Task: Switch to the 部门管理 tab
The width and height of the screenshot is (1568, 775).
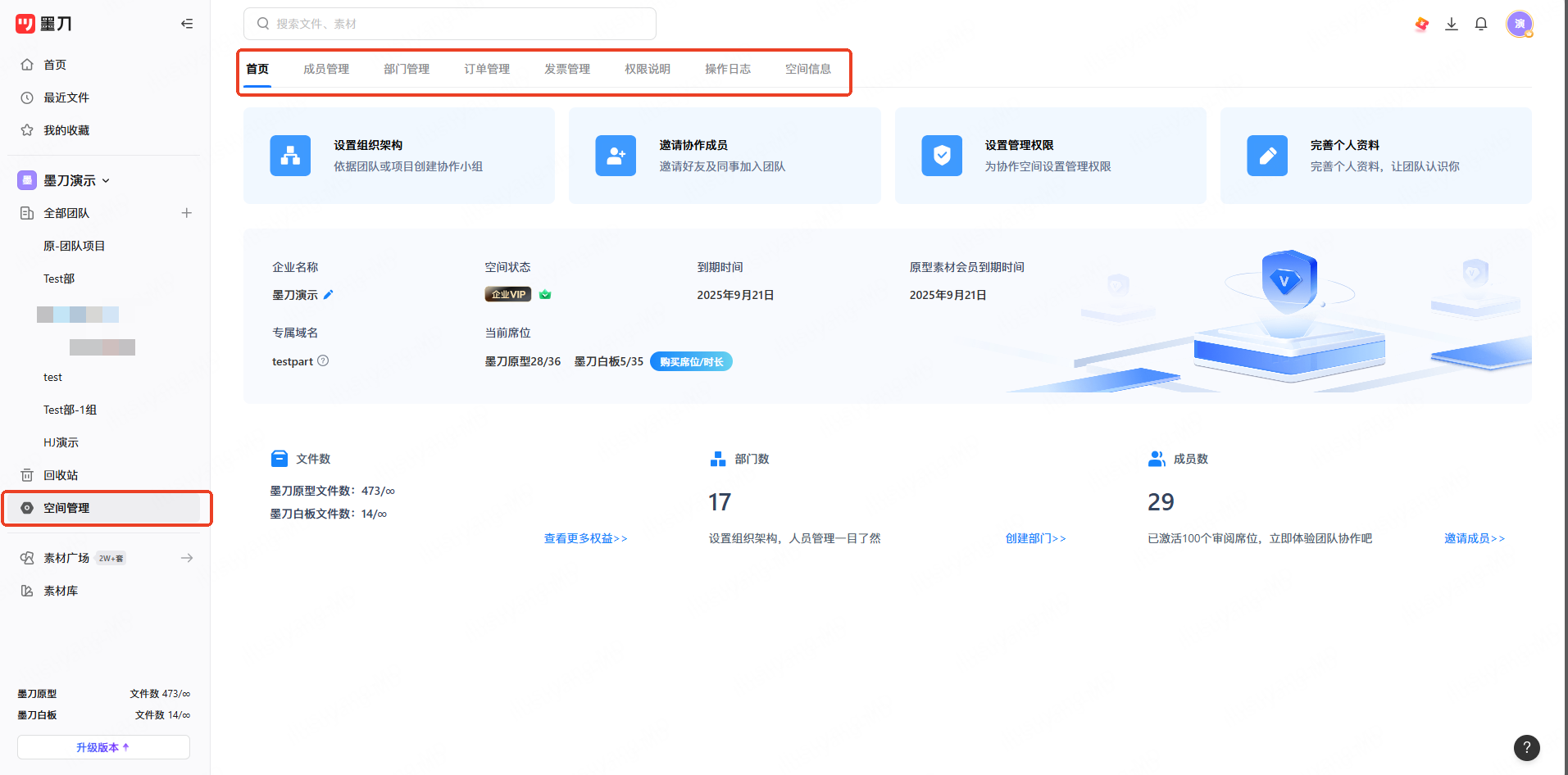Action: coord(407,69)
